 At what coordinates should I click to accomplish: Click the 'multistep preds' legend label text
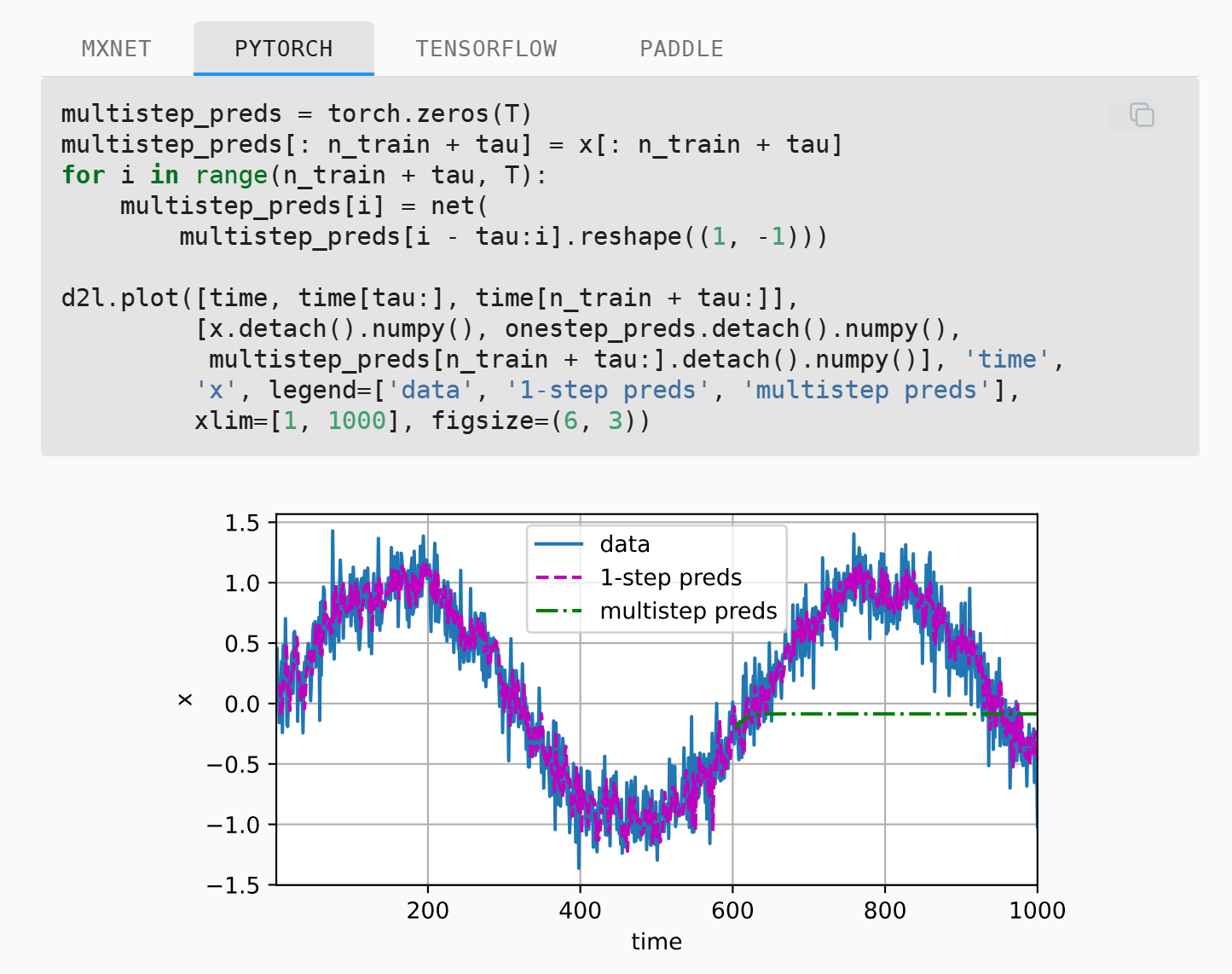pos(688,611)
